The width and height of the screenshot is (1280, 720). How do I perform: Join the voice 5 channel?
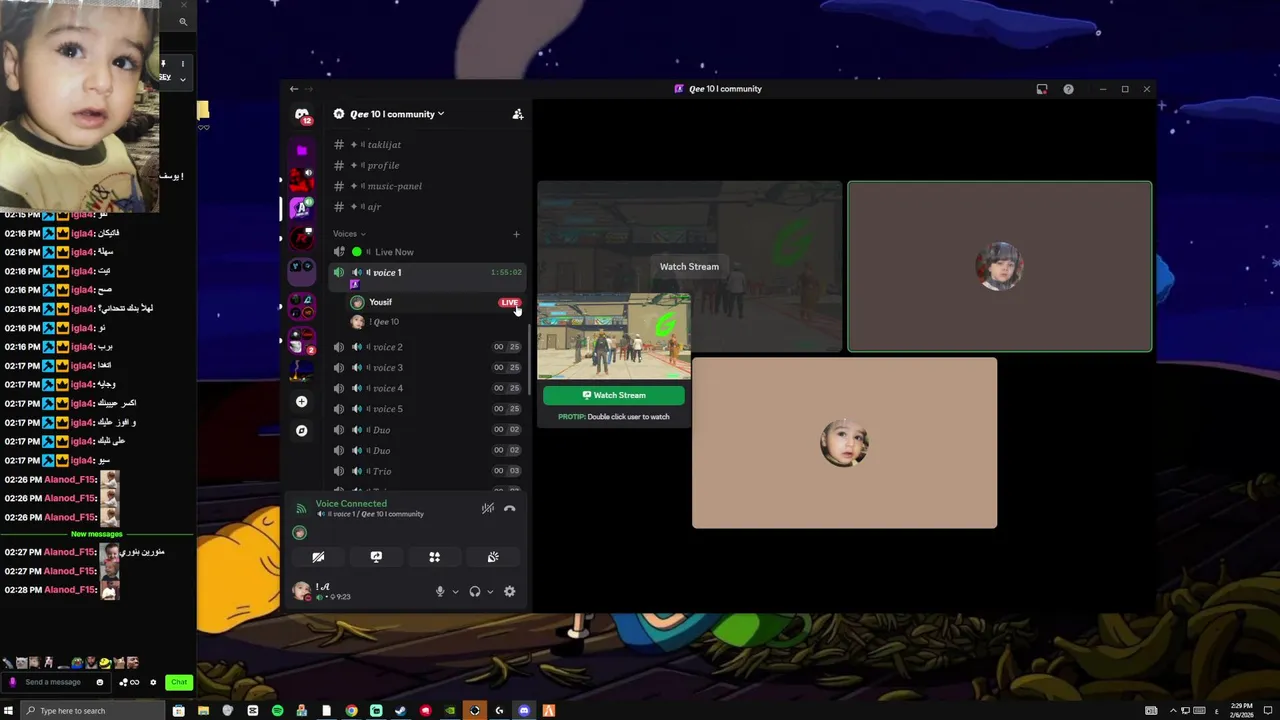pos(427,409)
